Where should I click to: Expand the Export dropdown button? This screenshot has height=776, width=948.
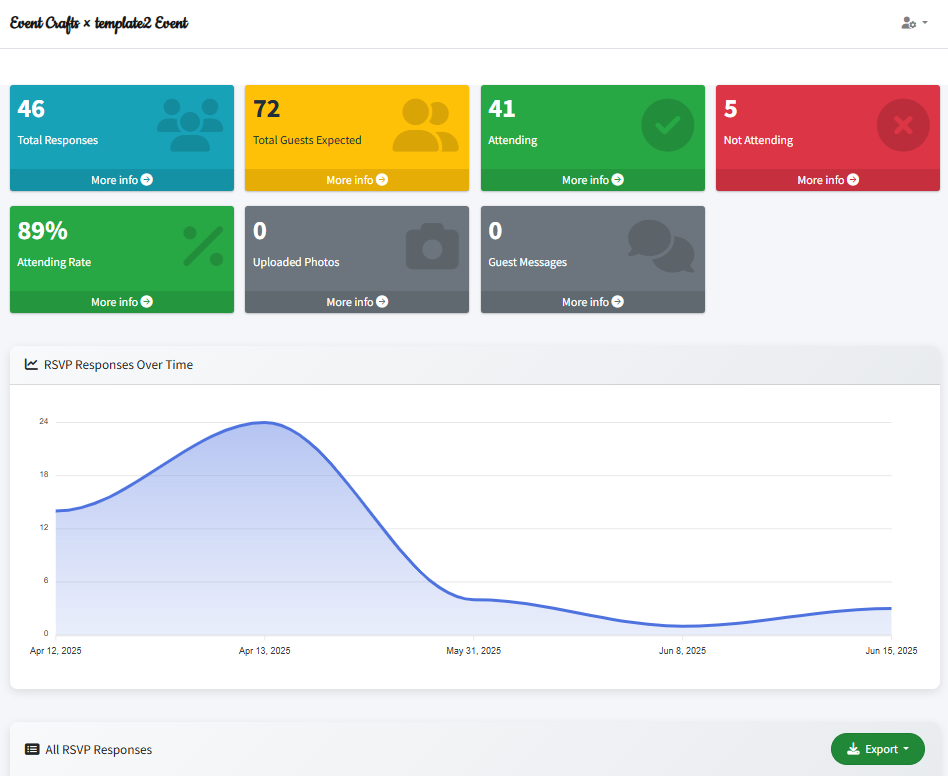(x=877, y=749)
